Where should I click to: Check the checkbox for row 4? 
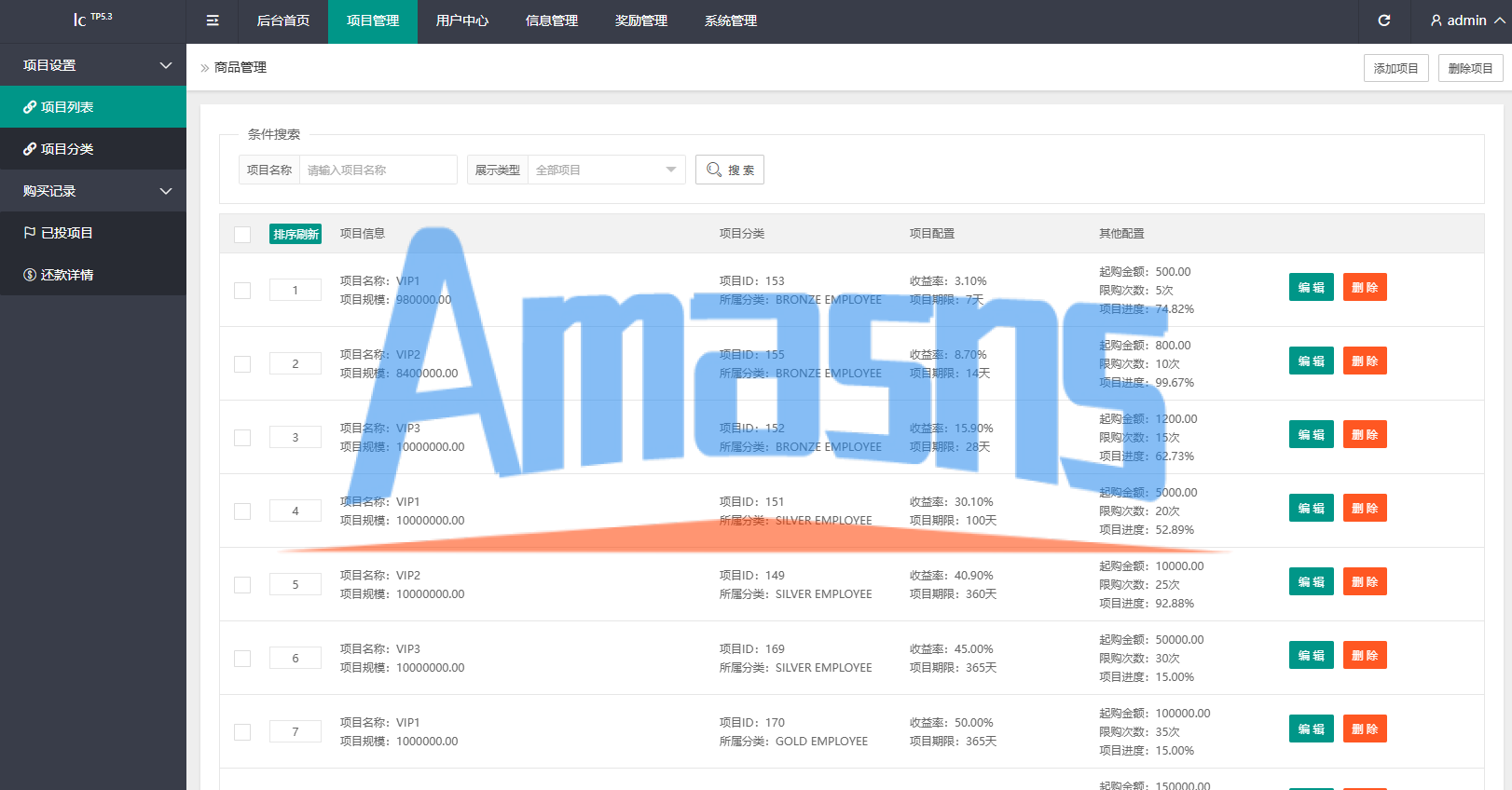(242, 511)
